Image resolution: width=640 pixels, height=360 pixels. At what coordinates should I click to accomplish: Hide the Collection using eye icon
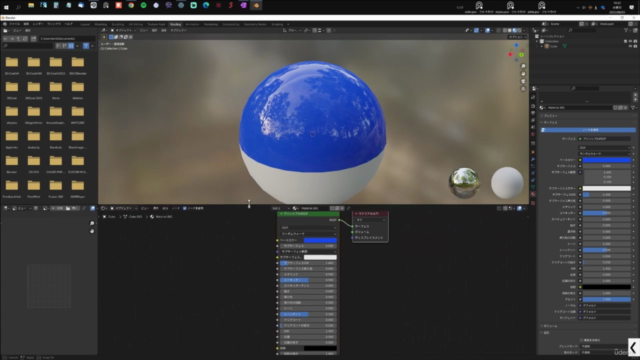click(x=630, y=41)
